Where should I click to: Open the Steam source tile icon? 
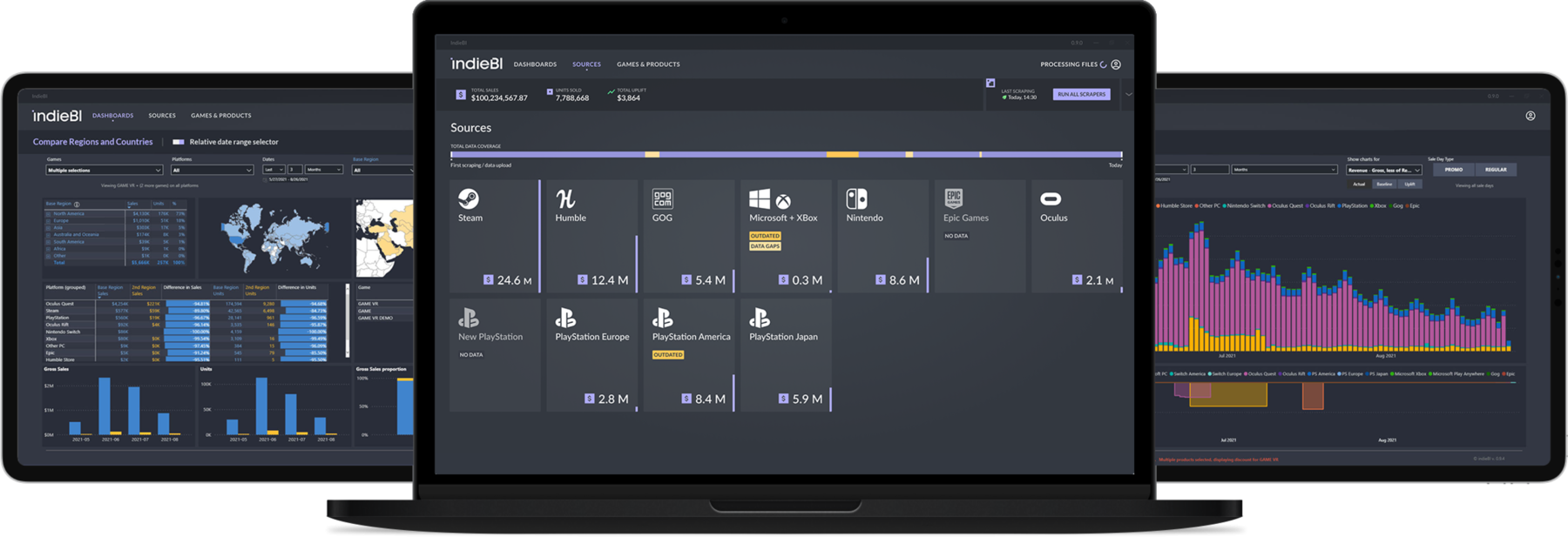click(469, 198)
